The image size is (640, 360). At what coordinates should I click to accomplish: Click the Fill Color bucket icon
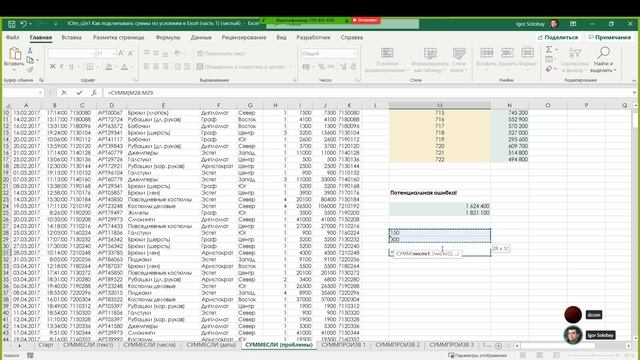pyautogui.click(x=109, y=67)
